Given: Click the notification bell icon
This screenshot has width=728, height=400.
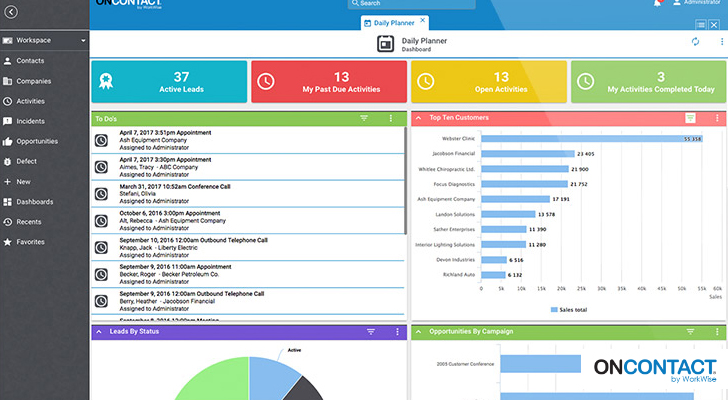Looking at the screenshot, I should (x=658, y=4).
